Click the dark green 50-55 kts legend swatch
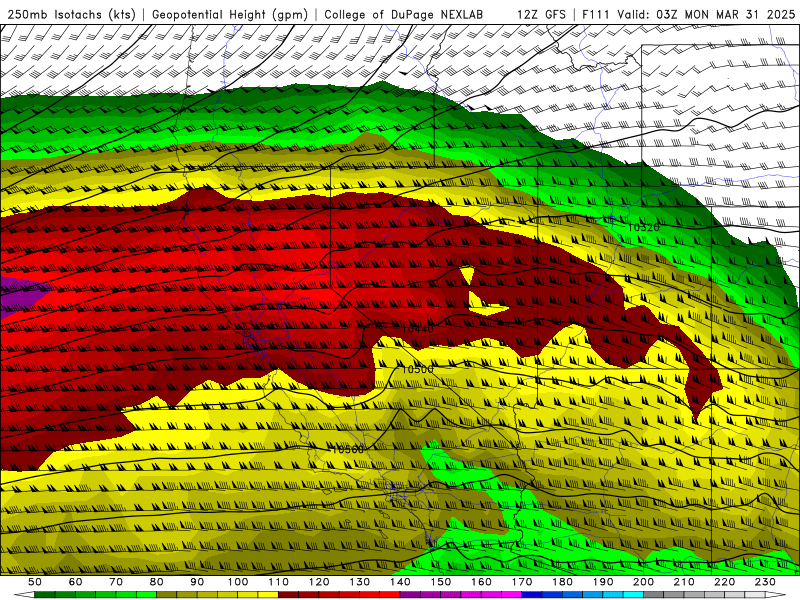800x600 pixels. pyautogui.click(x=45, y=594)
